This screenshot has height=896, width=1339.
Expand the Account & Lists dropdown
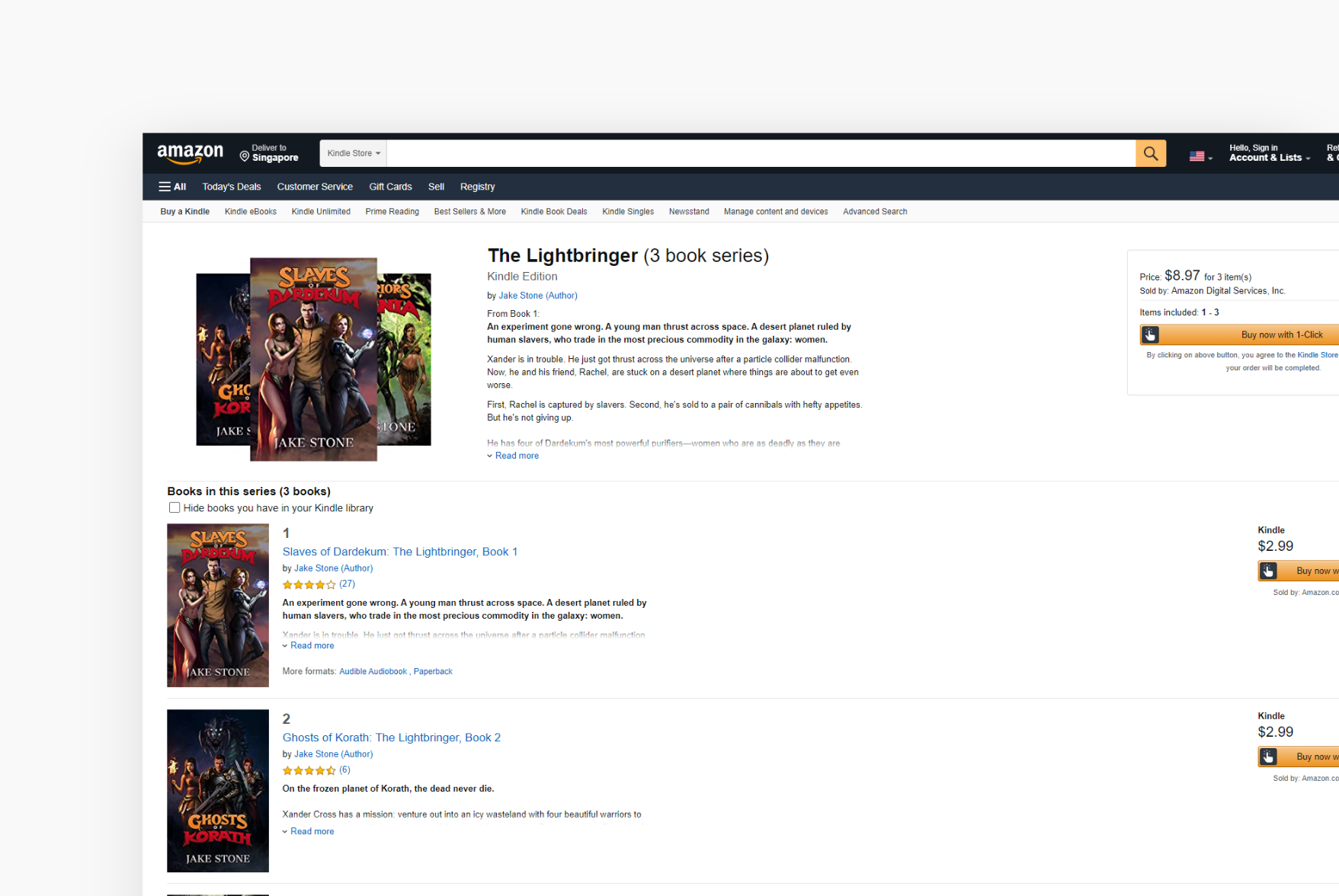[x=1269, y=153]
